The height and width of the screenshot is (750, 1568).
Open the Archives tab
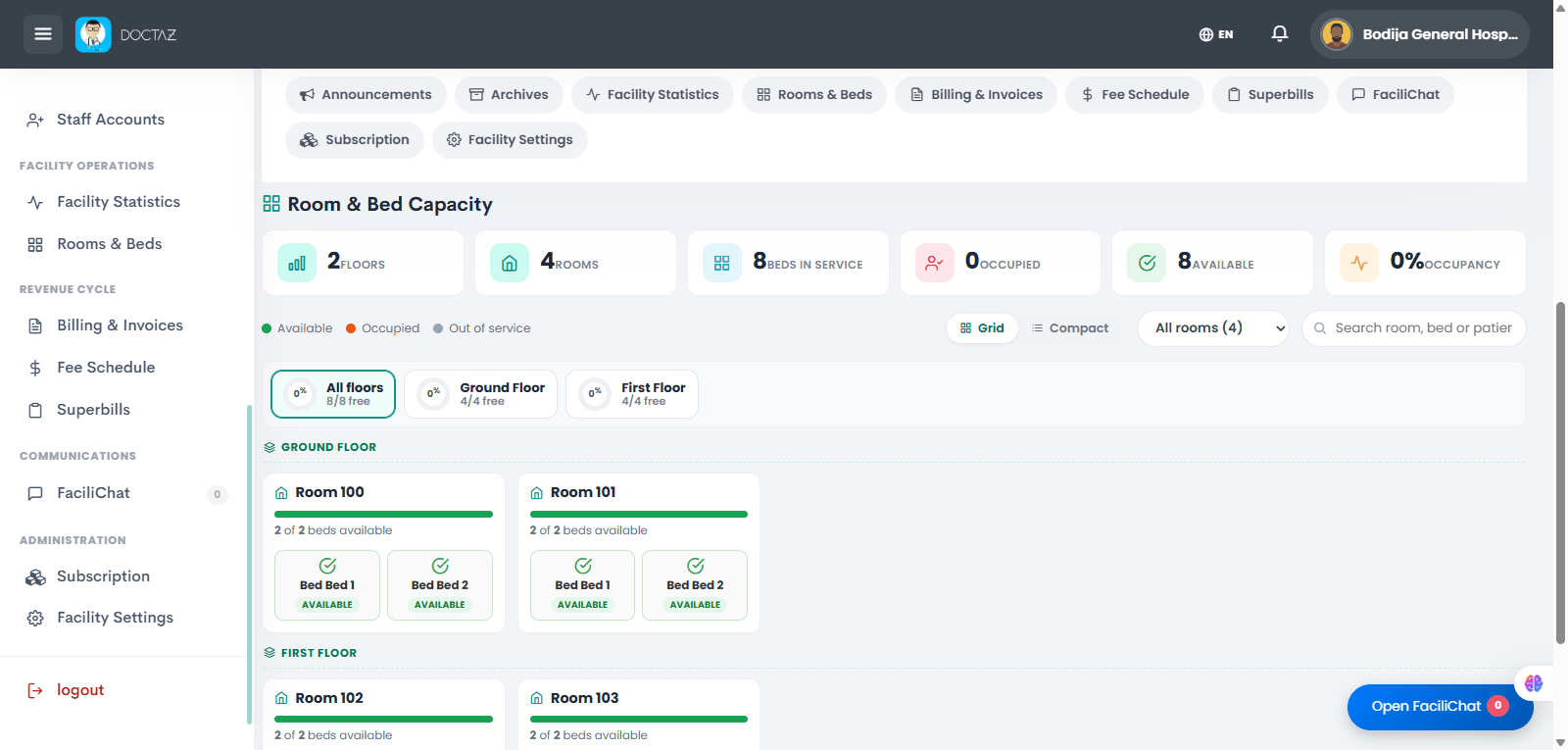tap(509, 95)
